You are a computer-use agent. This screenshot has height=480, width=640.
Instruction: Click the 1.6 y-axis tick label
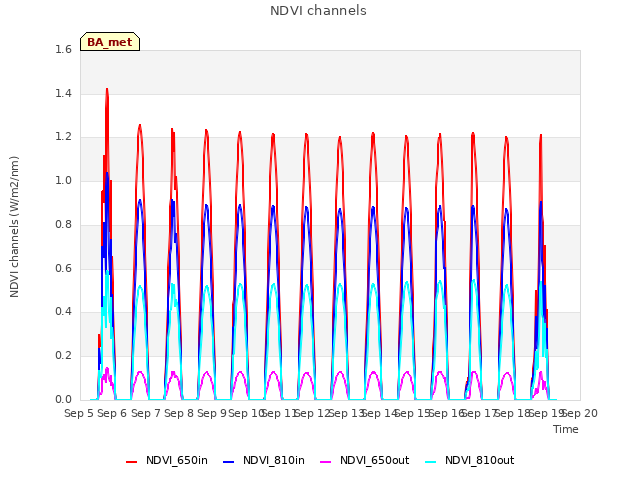[64, 50]
